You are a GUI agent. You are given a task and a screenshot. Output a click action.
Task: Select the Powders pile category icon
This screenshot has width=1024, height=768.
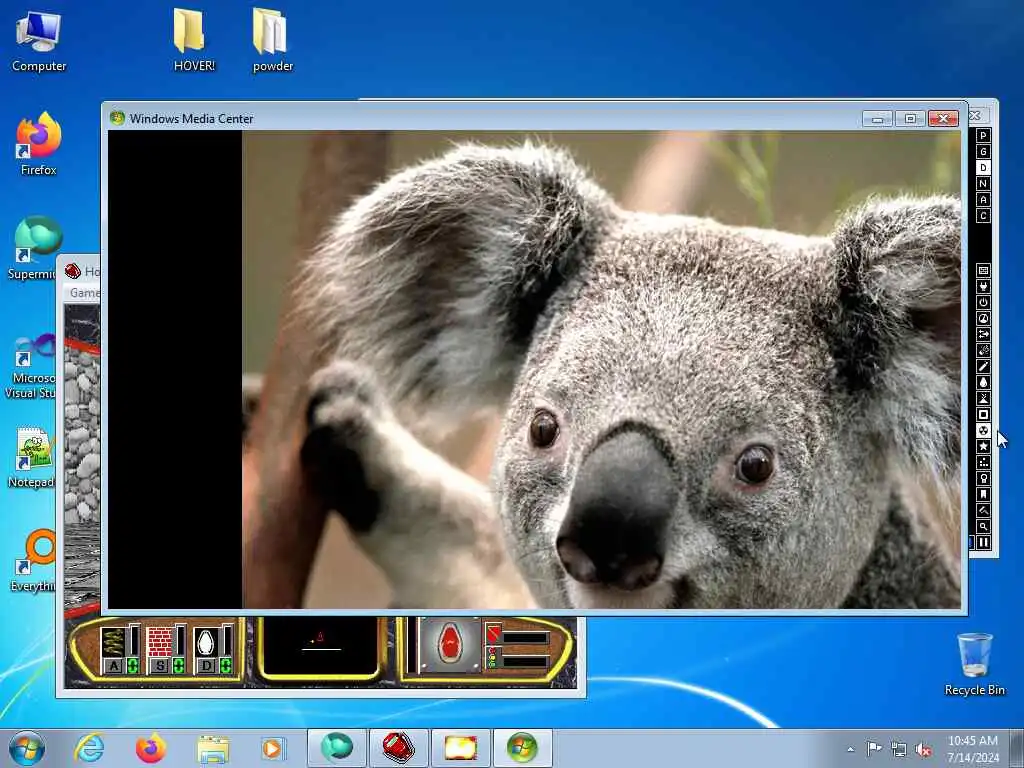[983, 398]
